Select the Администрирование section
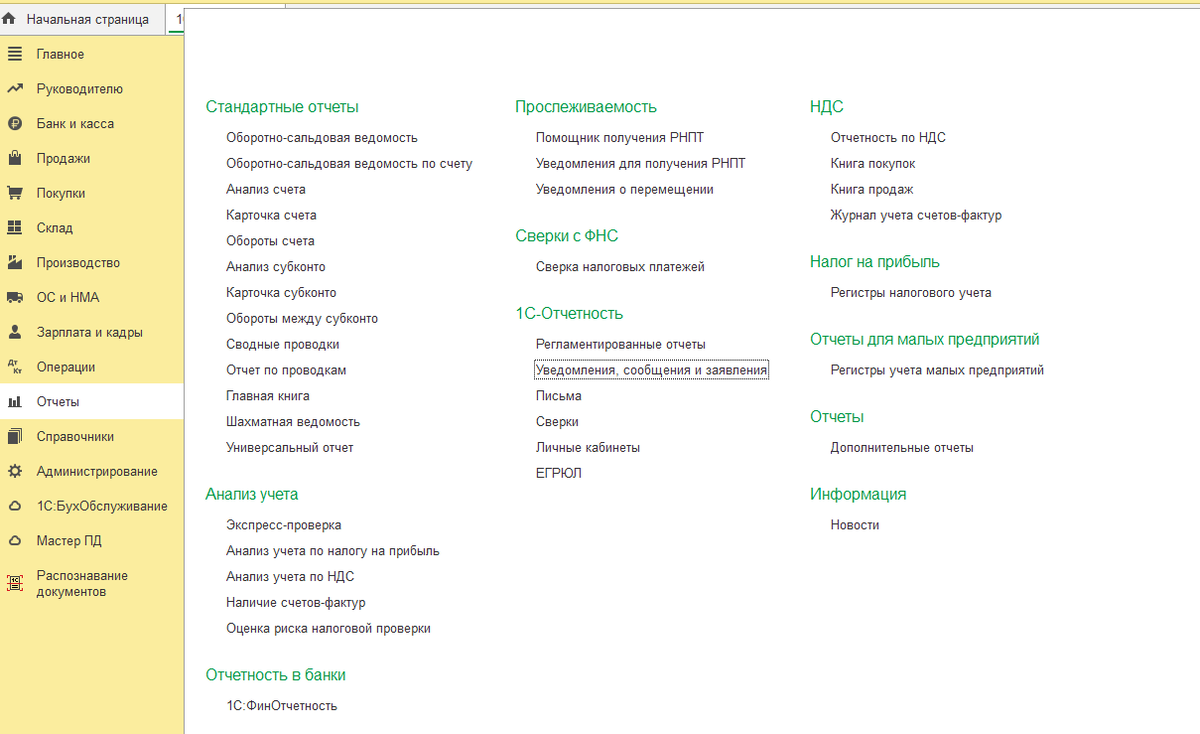Screen dimensions: 1200x734 (x=97, y=471)
